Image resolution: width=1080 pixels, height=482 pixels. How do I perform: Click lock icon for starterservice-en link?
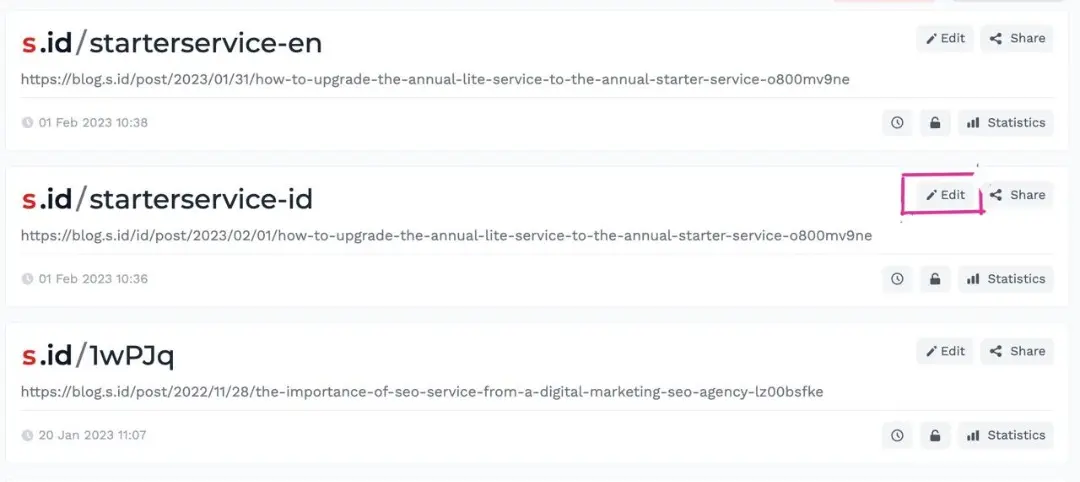click(x=935, y=123)
